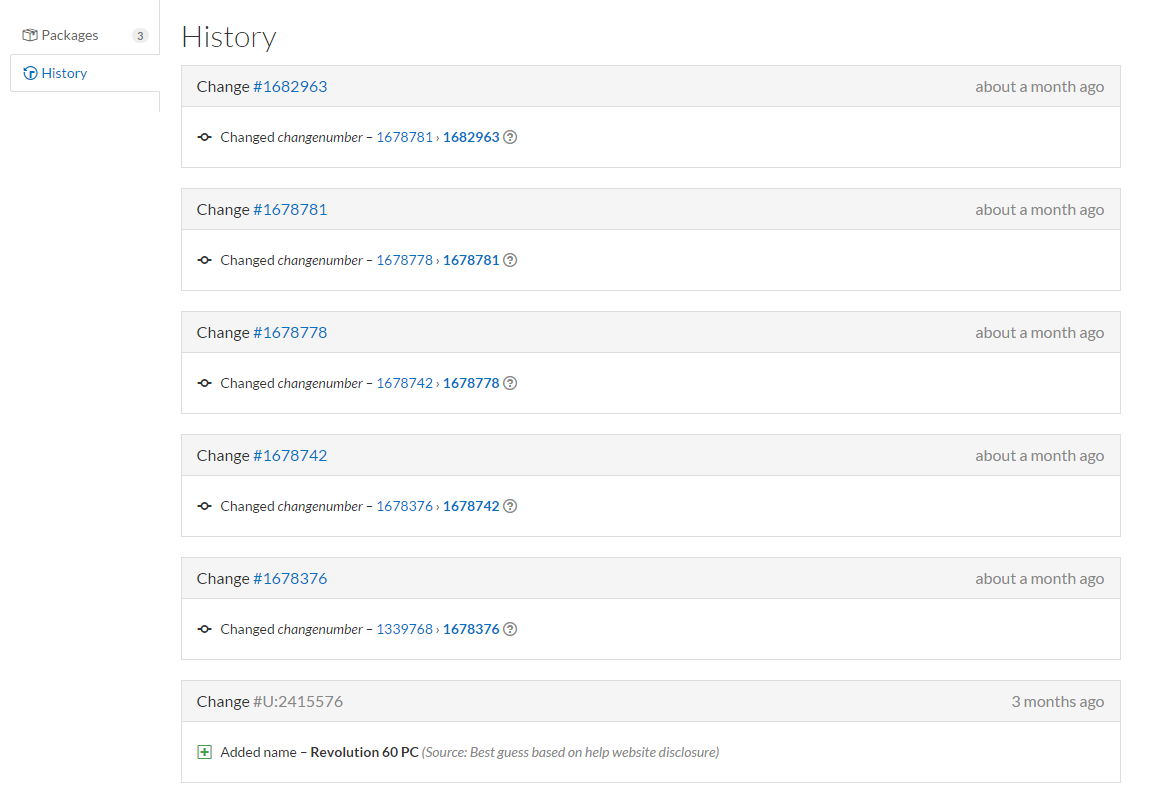Click help icon next to bold 1678778
The image size is (1152, 797).
(510, 383)
